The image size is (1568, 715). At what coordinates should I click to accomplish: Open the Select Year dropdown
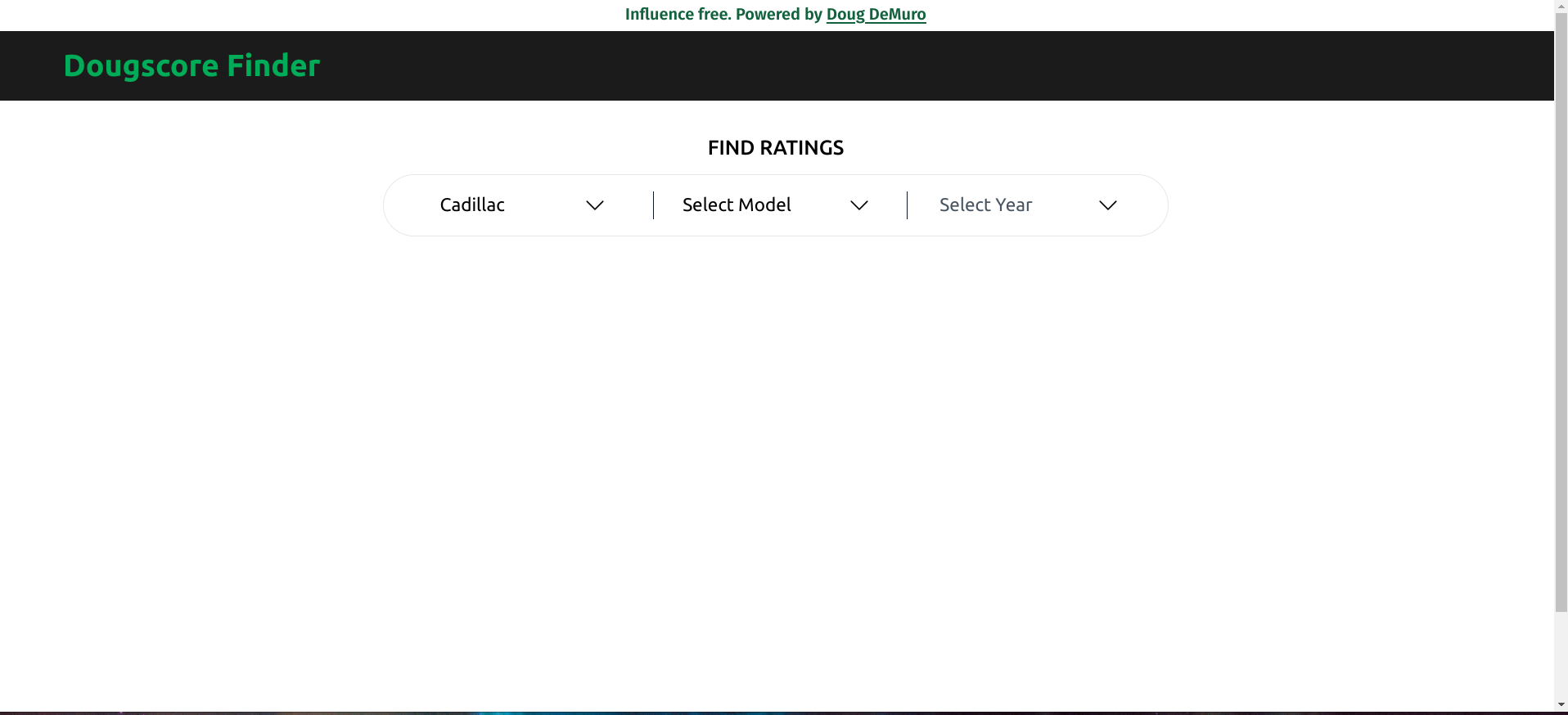(x=1028, y=205)
